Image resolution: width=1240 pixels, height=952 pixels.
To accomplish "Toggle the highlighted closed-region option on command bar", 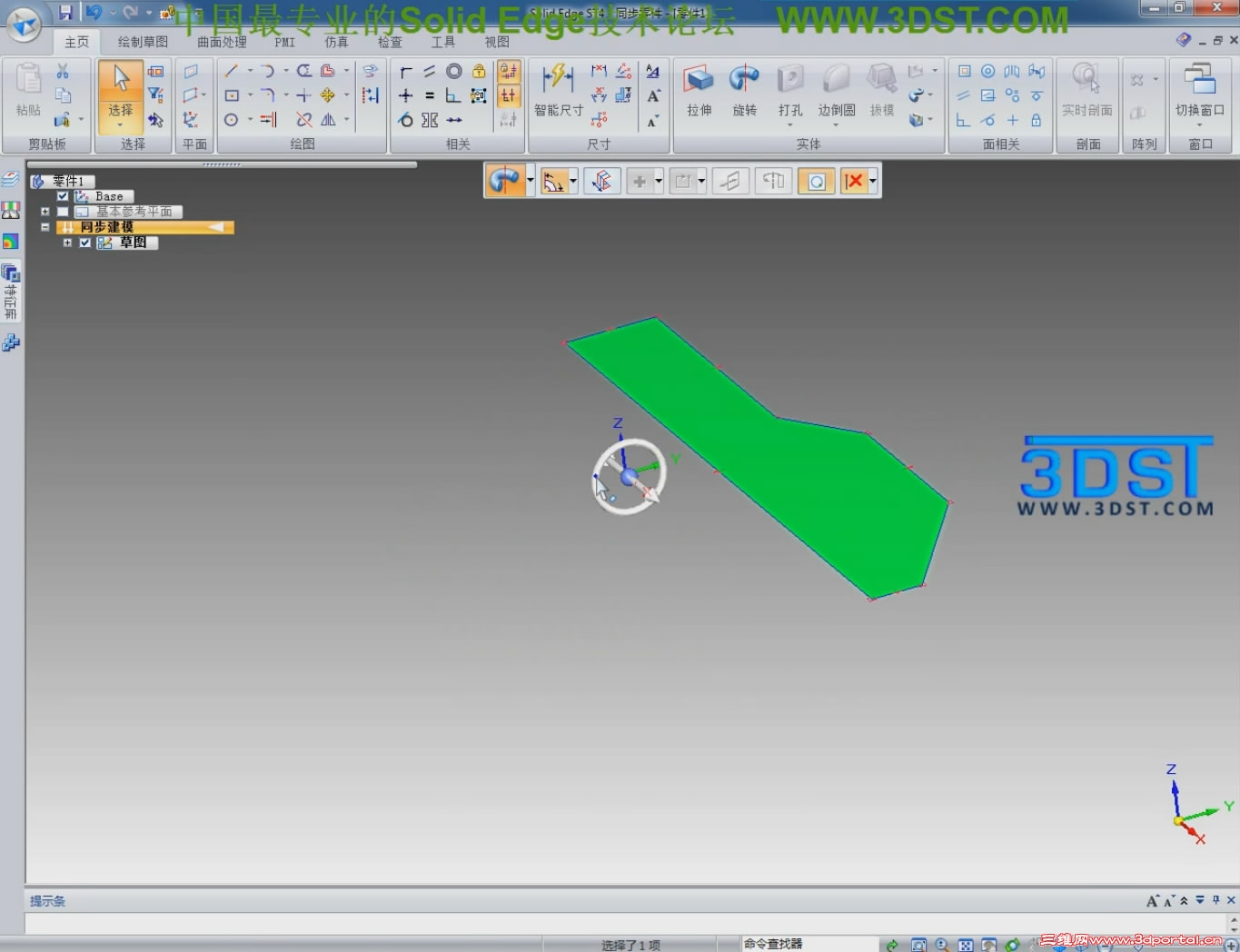I will 816,182.
